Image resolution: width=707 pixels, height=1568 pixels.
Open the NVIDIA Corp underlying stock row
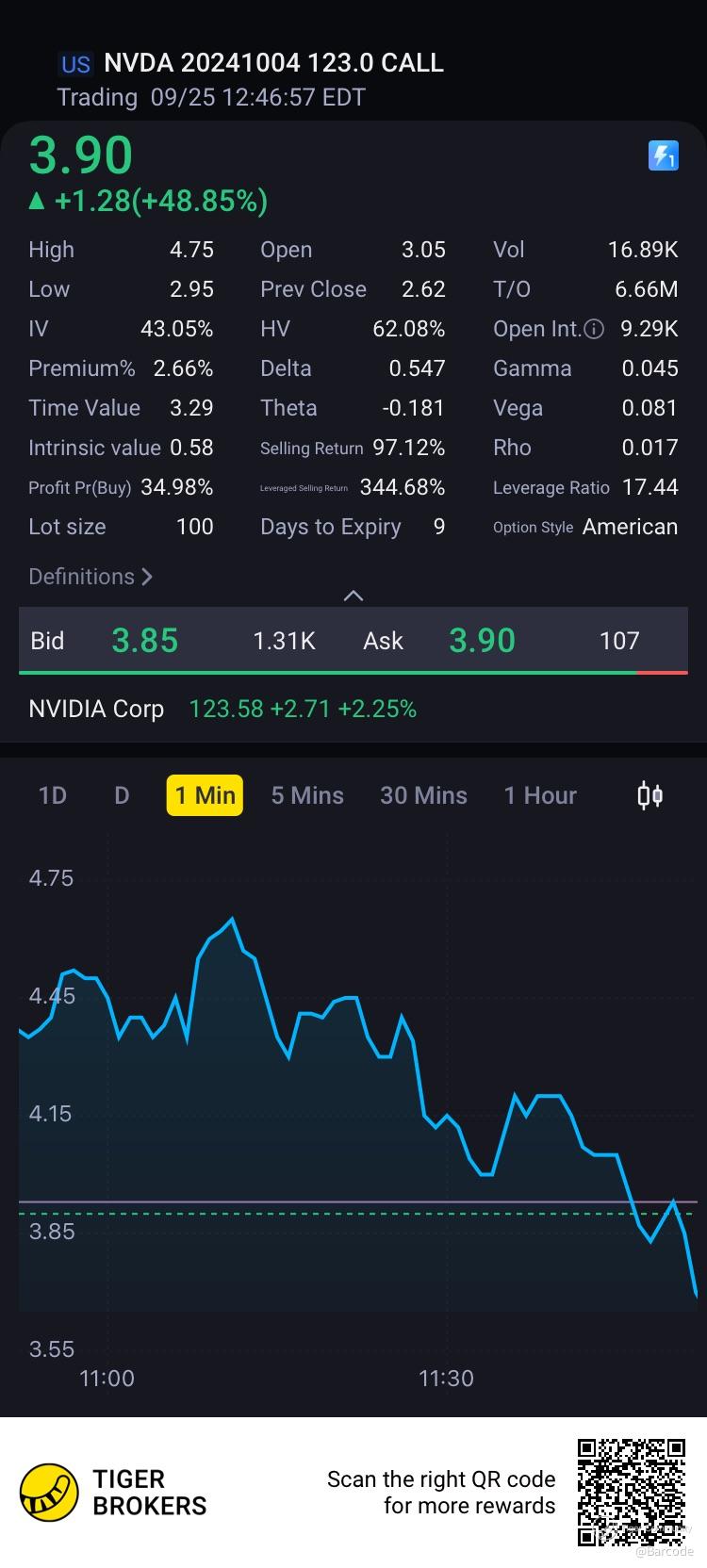(222, 709)
